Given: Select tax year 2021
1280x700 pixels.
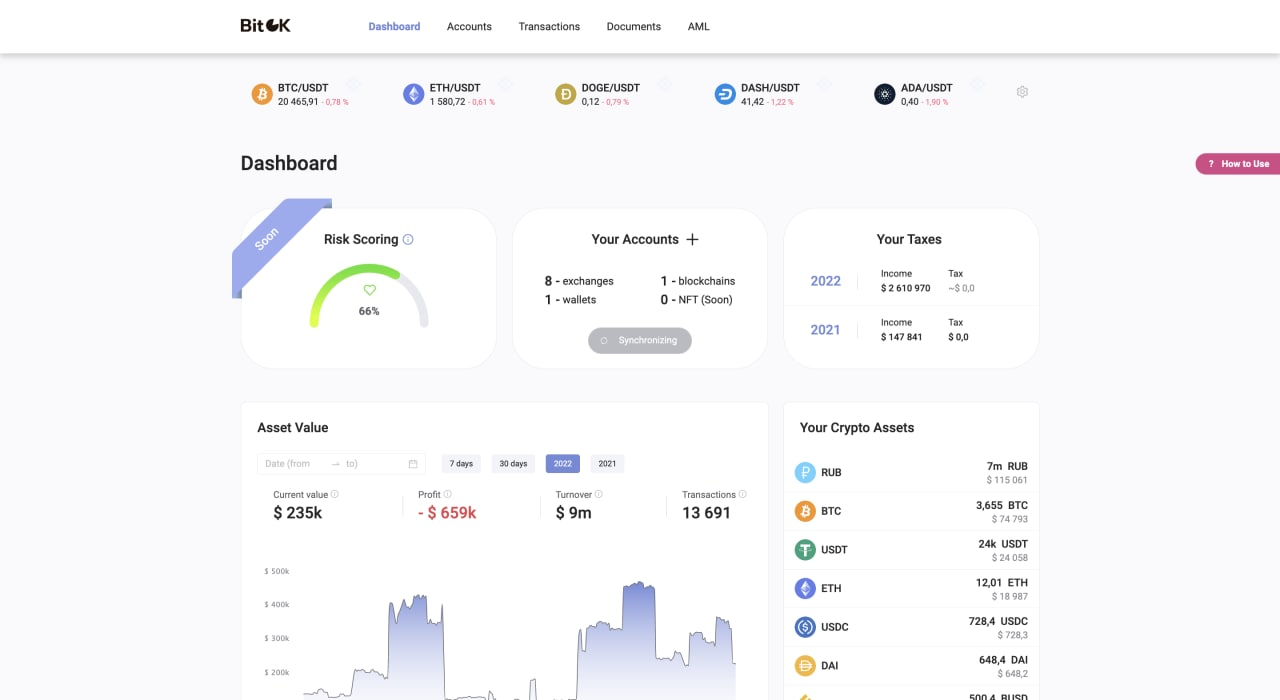Looking at the screenshot, I should pos(825,330).
